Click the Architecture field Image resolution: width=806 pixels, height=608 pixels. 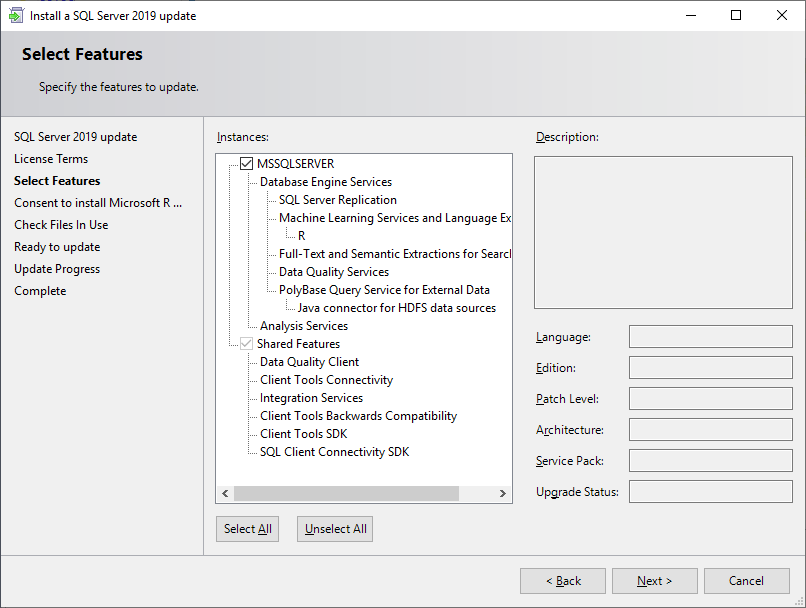pos(710,429)
